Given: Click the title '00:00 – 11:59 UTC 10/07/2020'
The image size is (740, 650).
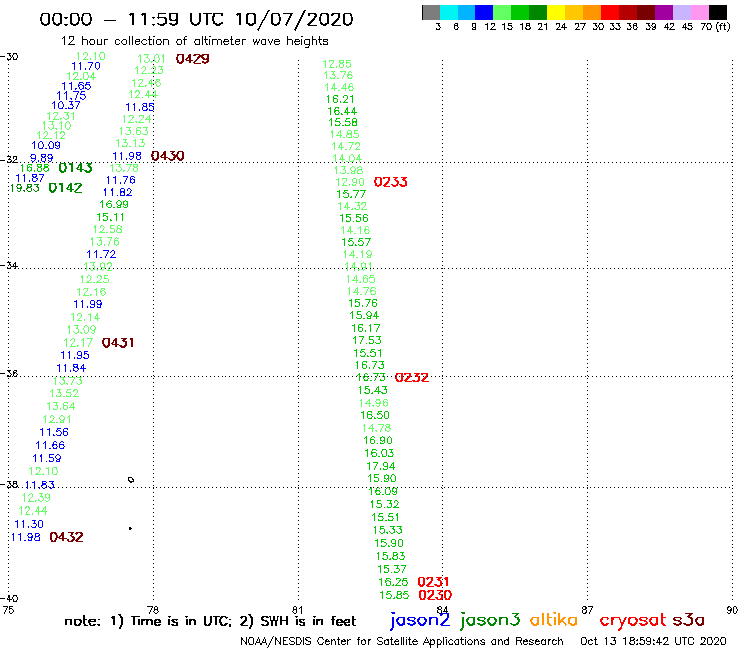Looking at the screenshot, I should (x=196, y=19).
